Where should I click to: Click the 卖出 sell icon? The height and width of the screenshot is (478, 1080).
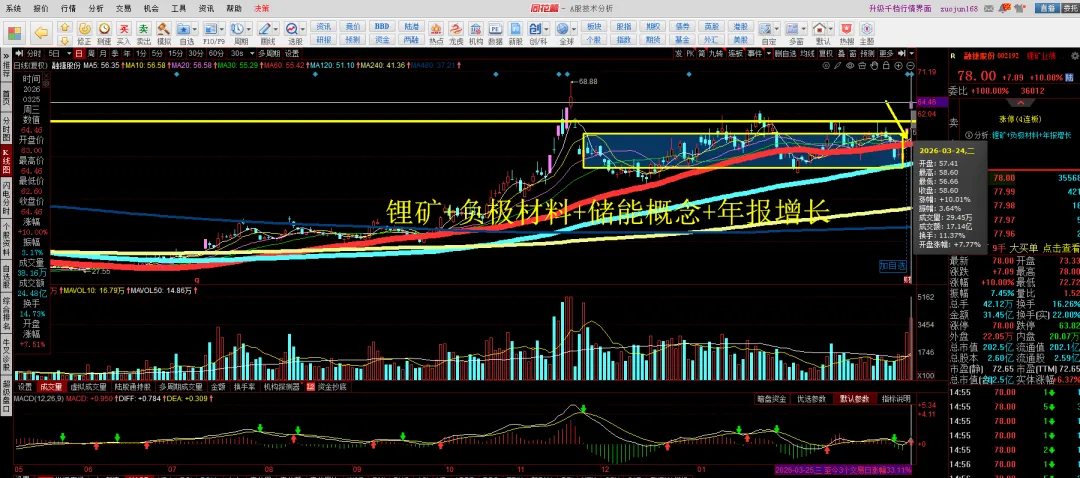(143, 28)
